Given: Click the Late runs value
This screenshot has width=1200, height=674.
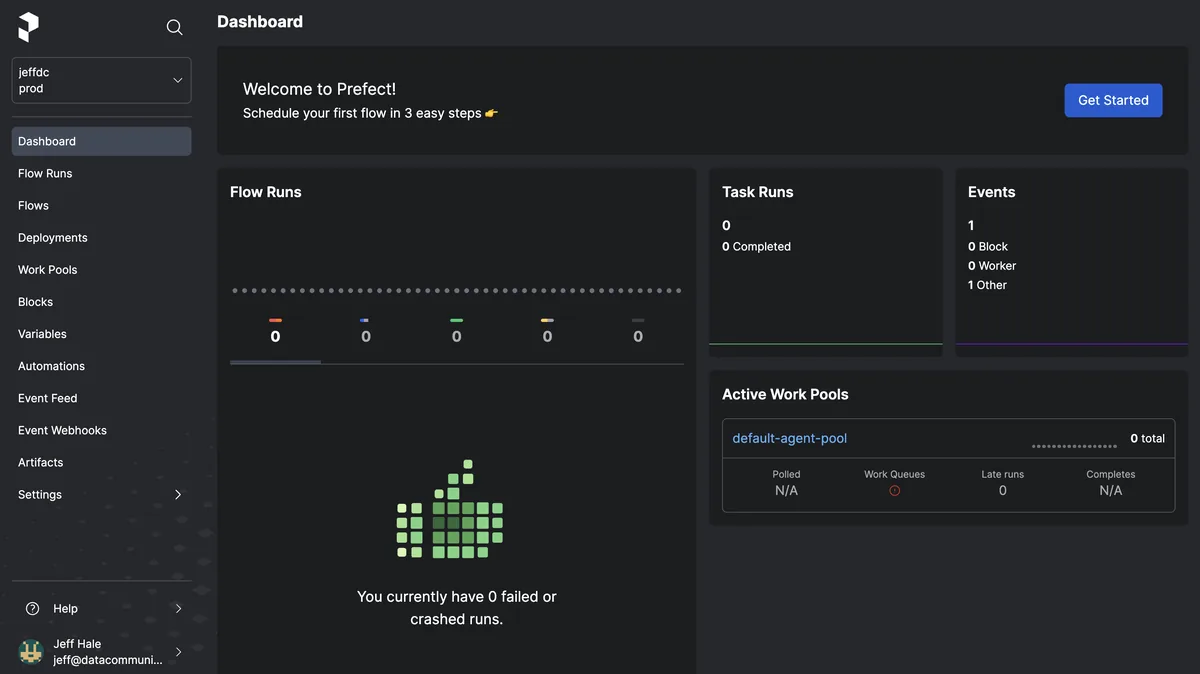Looking at the screenshot, I should point(1003,491).
